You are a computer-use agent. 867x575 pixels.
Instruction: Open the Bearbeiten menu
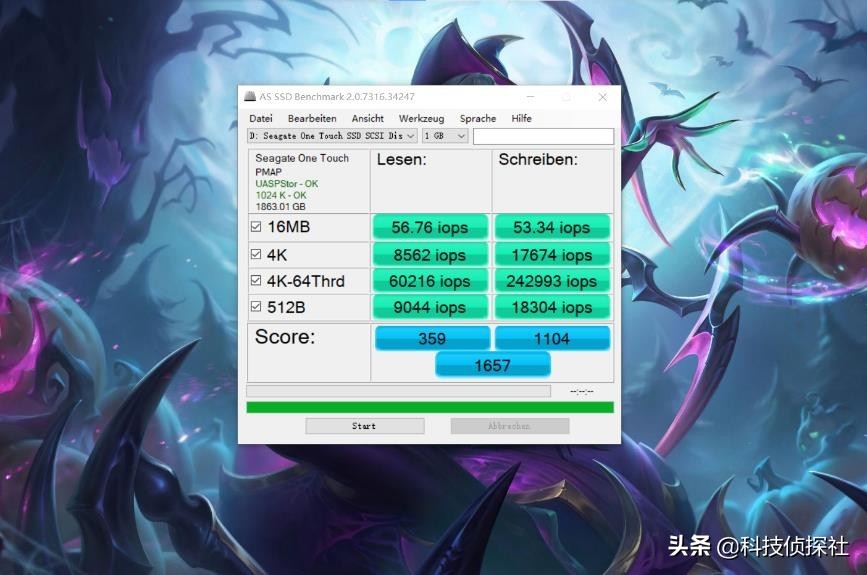pos(312,118)
